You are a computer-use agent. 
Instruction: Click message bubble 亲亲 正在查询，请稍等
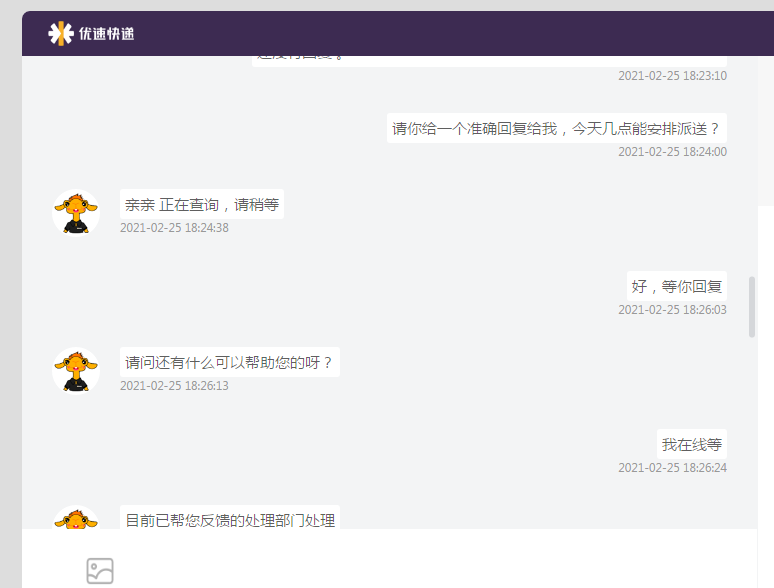point(202,204)
